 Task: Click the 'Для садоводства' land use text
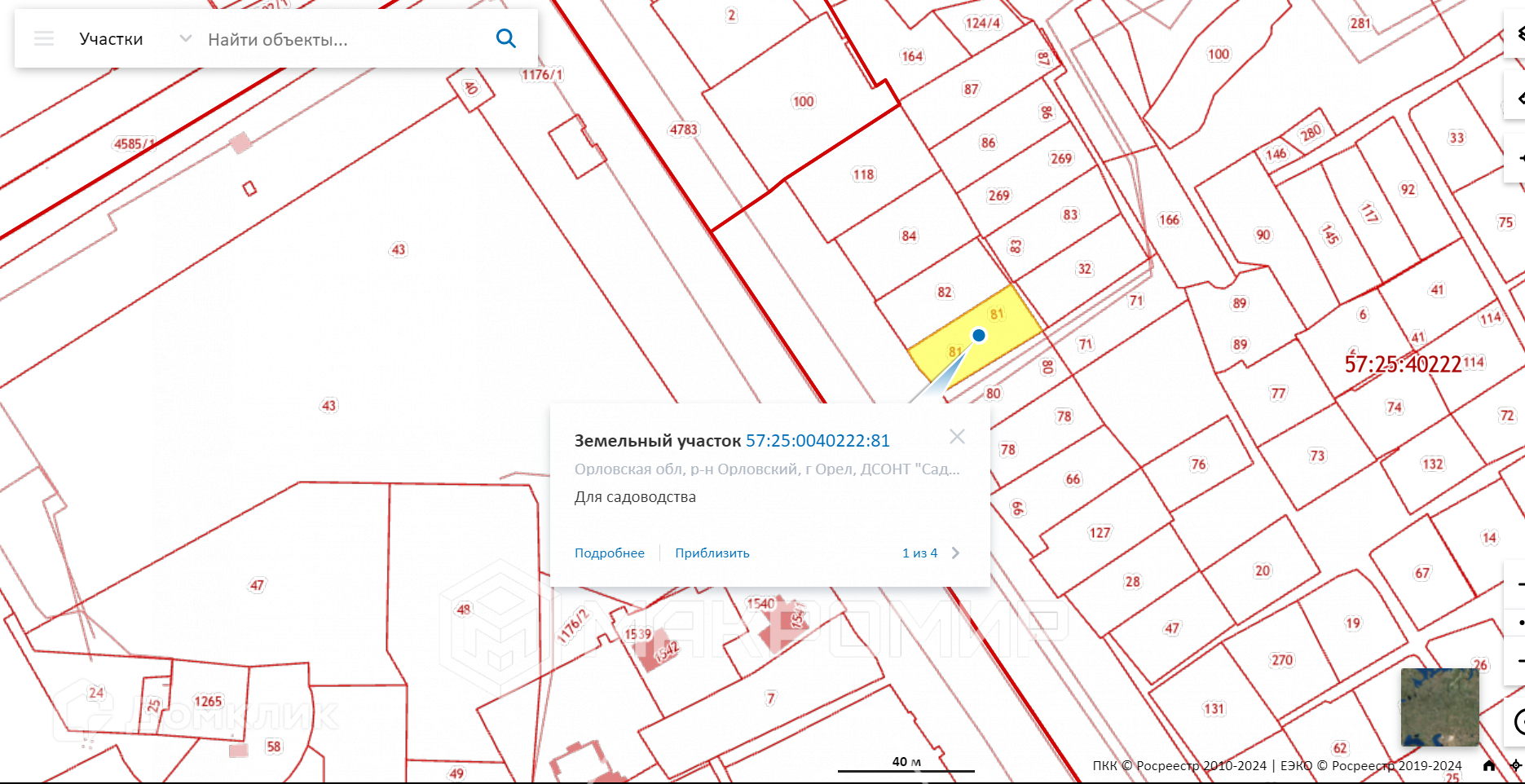click(635, 497)
